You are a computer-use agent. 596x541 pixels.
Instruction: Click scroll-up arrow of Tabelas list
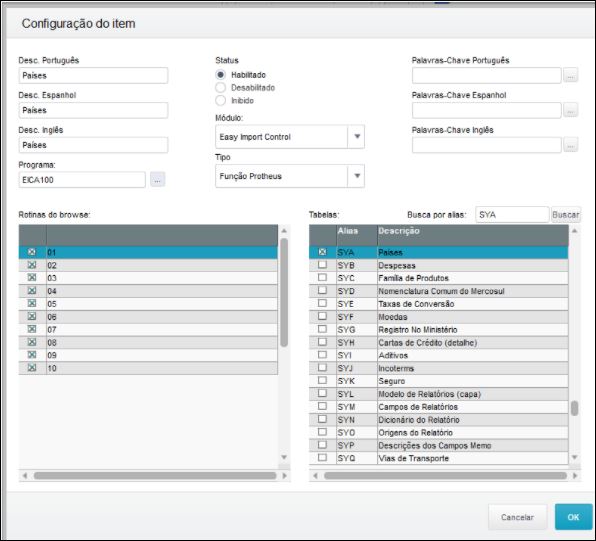tap(574, 230)
